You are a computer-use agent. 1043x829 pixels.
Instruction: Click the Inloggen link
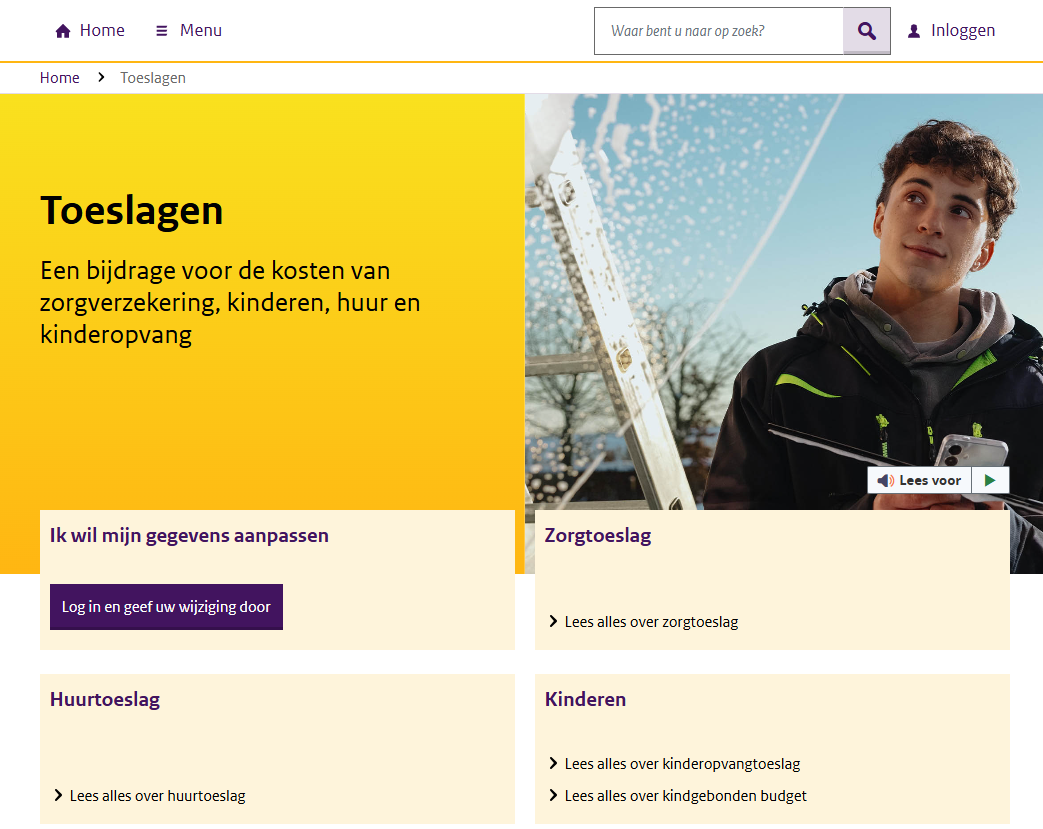coord(963,31)
